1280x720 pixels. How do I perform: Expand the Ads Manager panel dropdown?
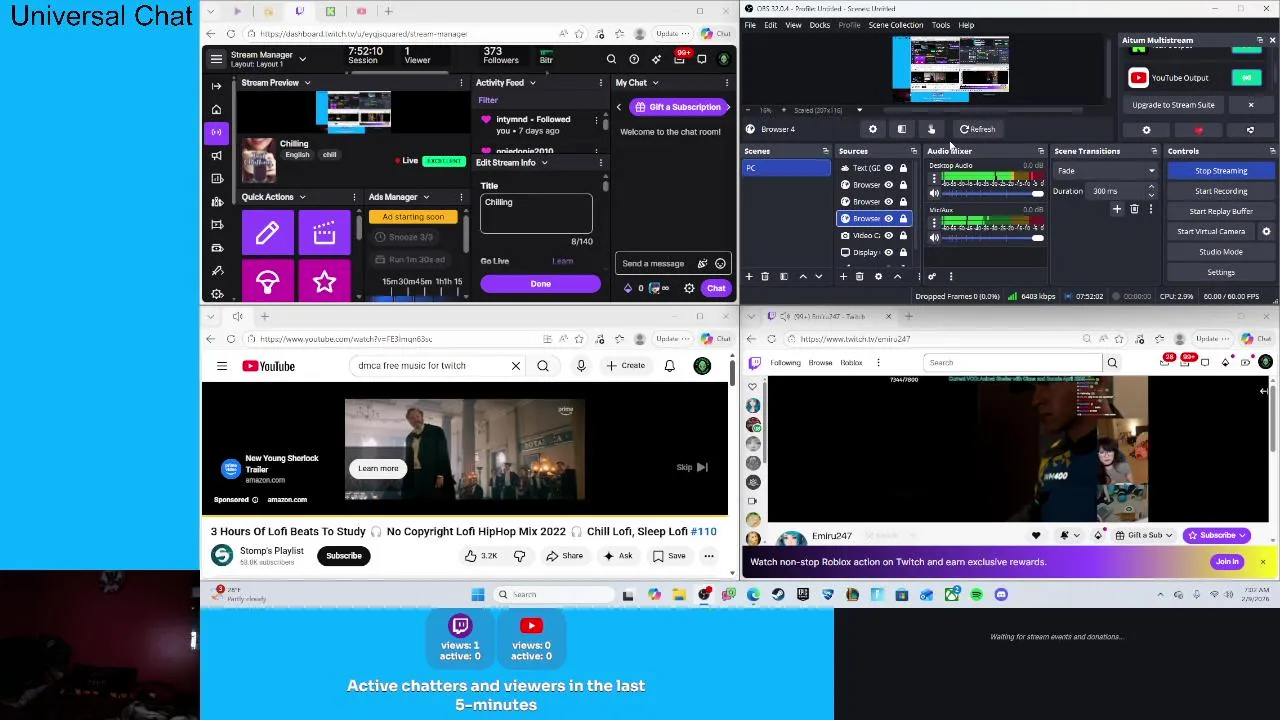[426, 197]
